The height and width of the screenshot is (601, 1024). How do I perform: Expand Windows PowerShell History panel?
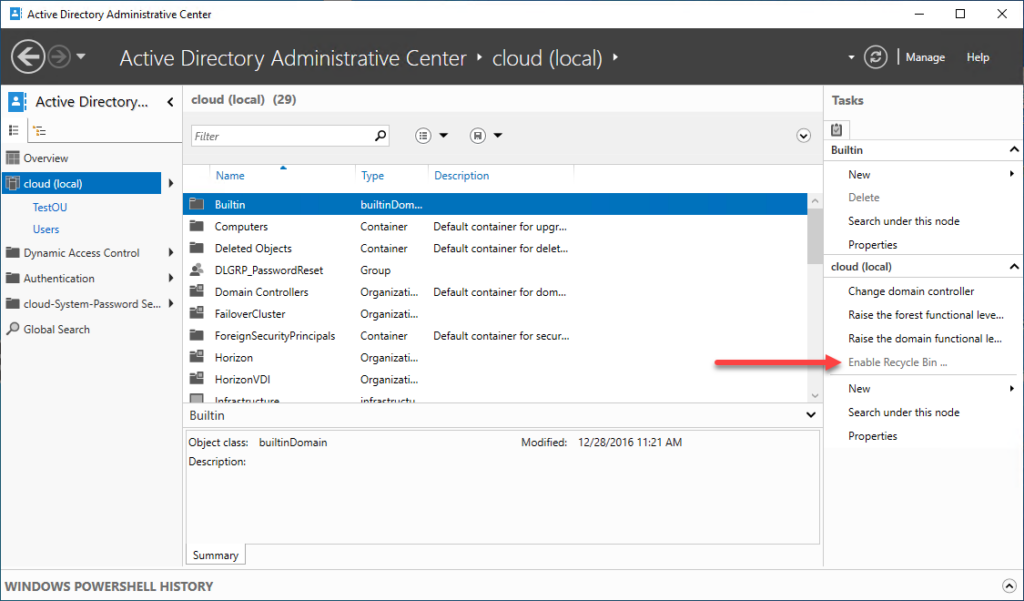coord(1009,586)
